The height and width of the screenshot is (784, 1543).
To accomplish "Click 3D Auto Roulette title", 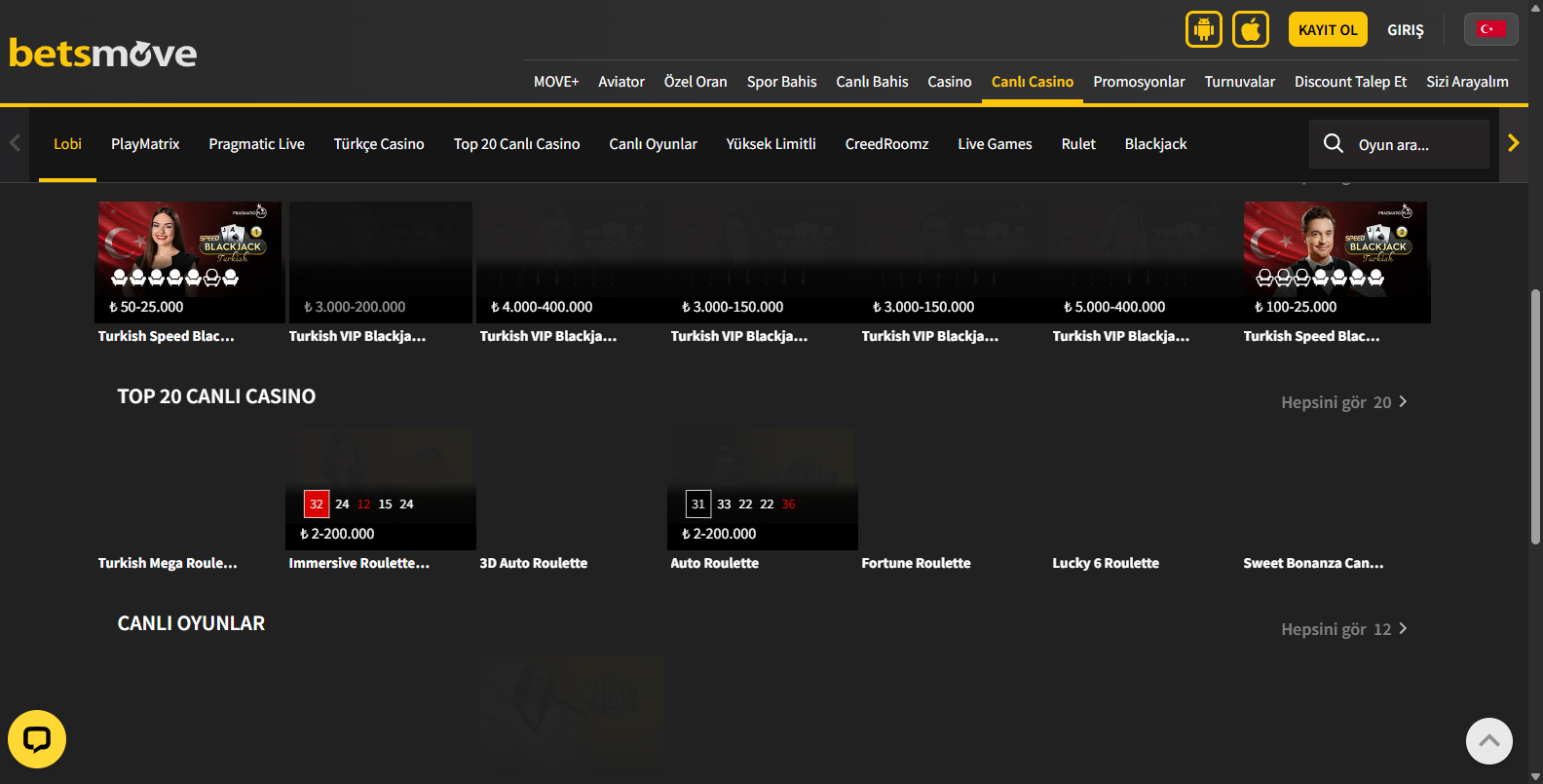I will (x=534, y=563).
